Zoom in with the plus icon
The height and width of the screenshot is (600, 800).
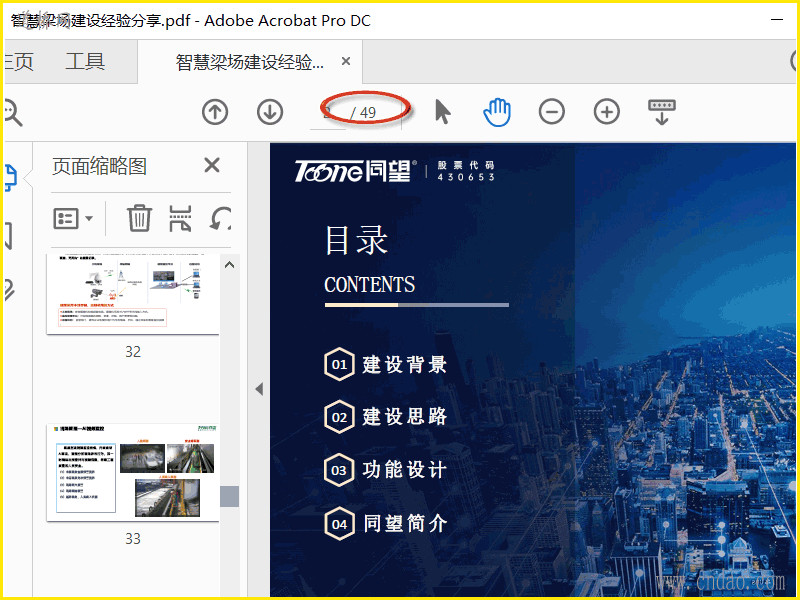pos(607,112)
